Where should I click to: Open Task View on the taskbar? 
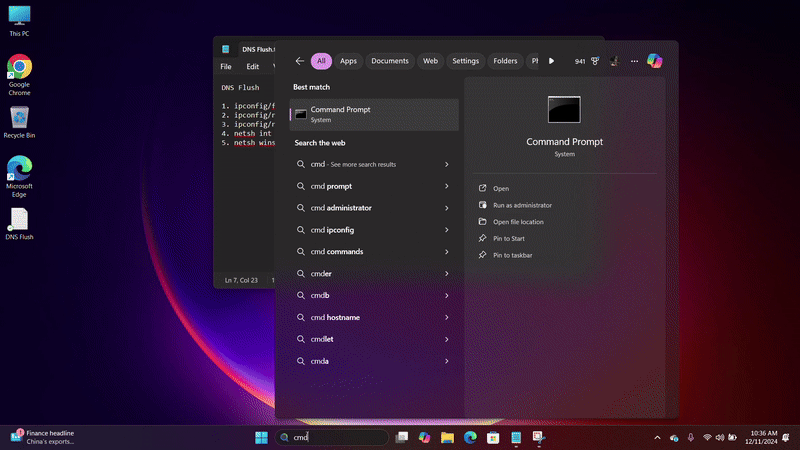pos(402,437)
